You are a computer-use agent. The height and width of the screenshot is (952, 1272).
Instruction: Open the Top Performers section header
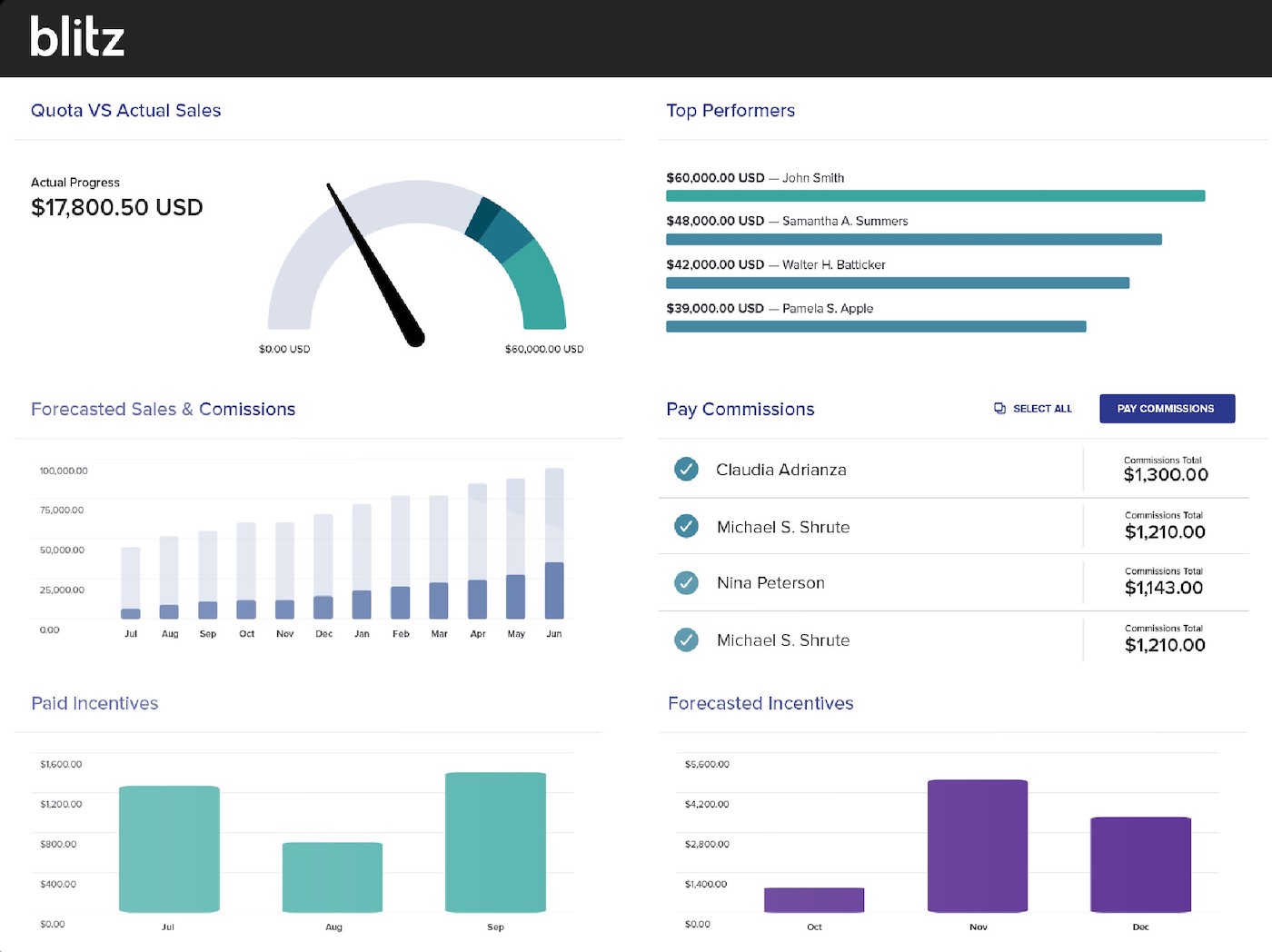click(730, 110)
